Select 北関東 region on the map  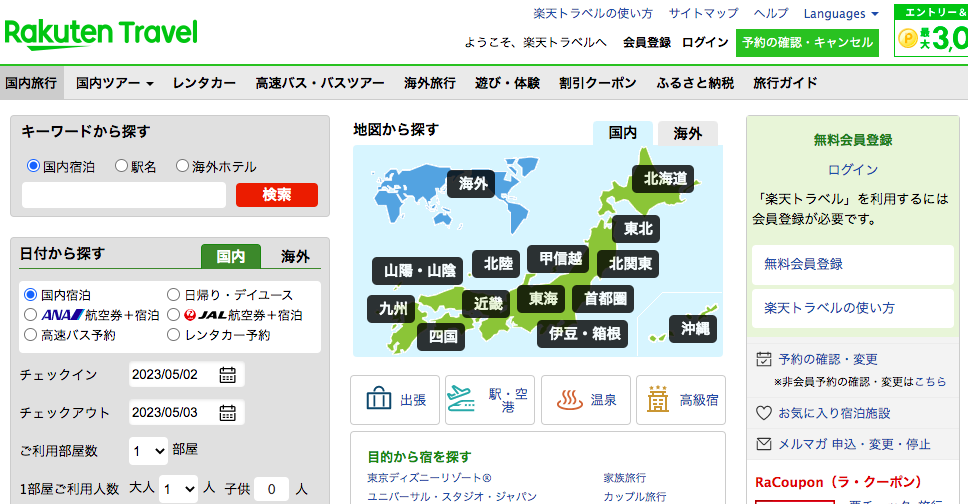click(x=629, y=264)
